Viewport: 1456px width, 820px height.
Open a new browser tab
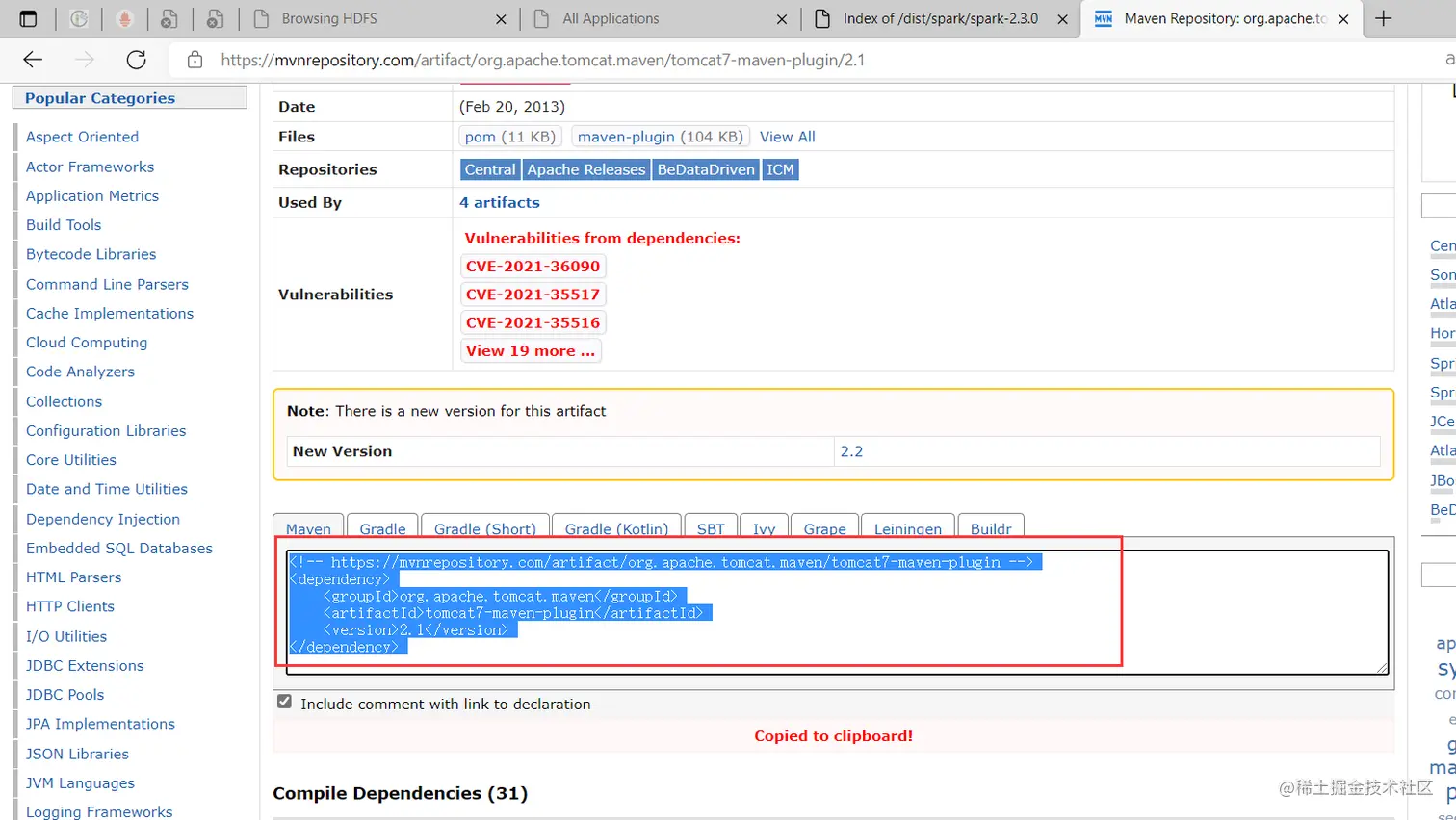click(1384, 18)
